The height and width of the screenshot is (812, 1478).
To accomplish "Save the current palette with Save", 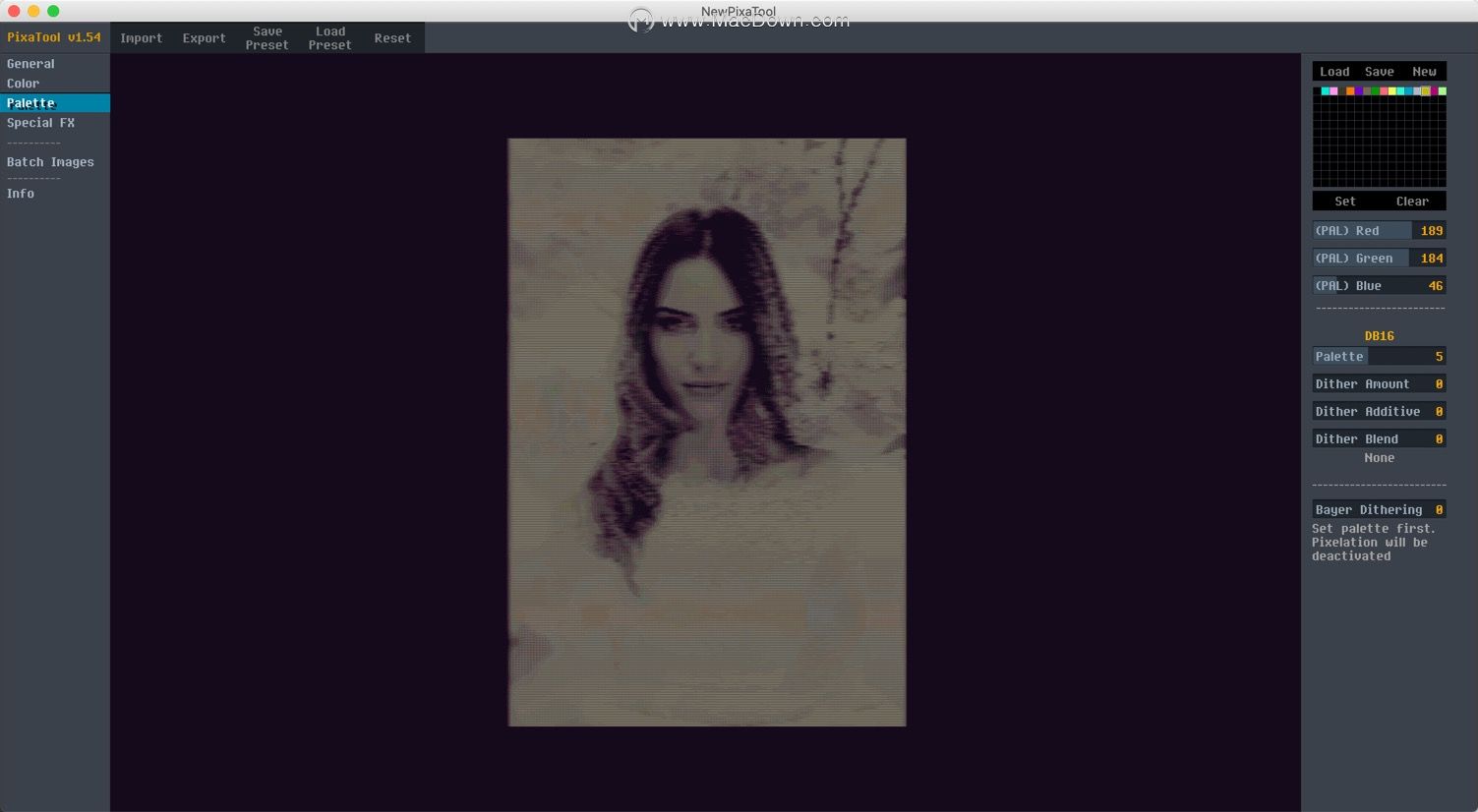I will [1380, 72].
